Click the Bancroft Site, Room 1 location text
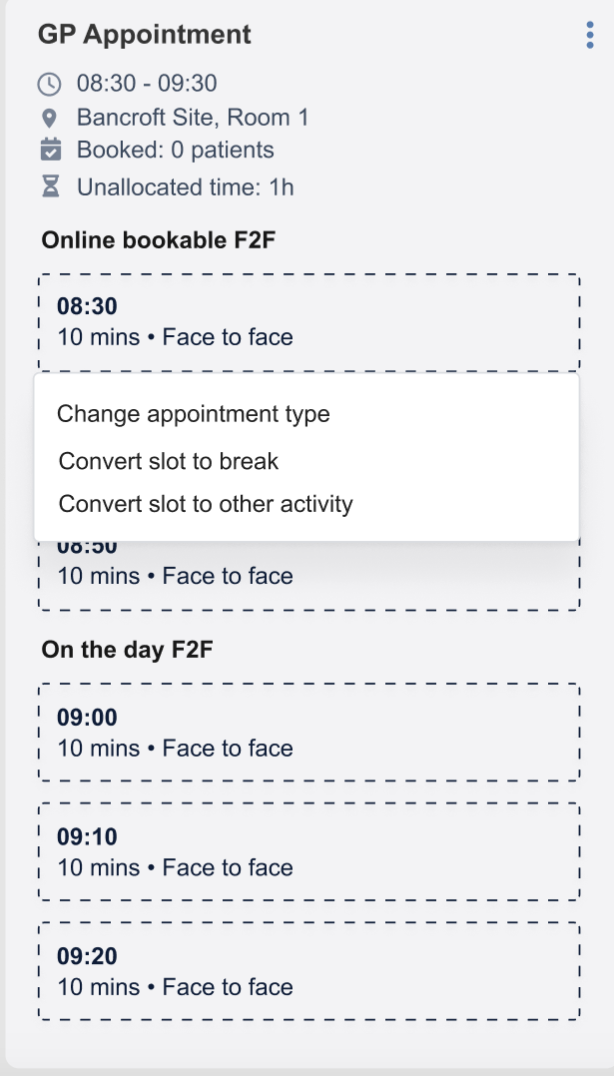614x1076 pixels. pos(192,117)
